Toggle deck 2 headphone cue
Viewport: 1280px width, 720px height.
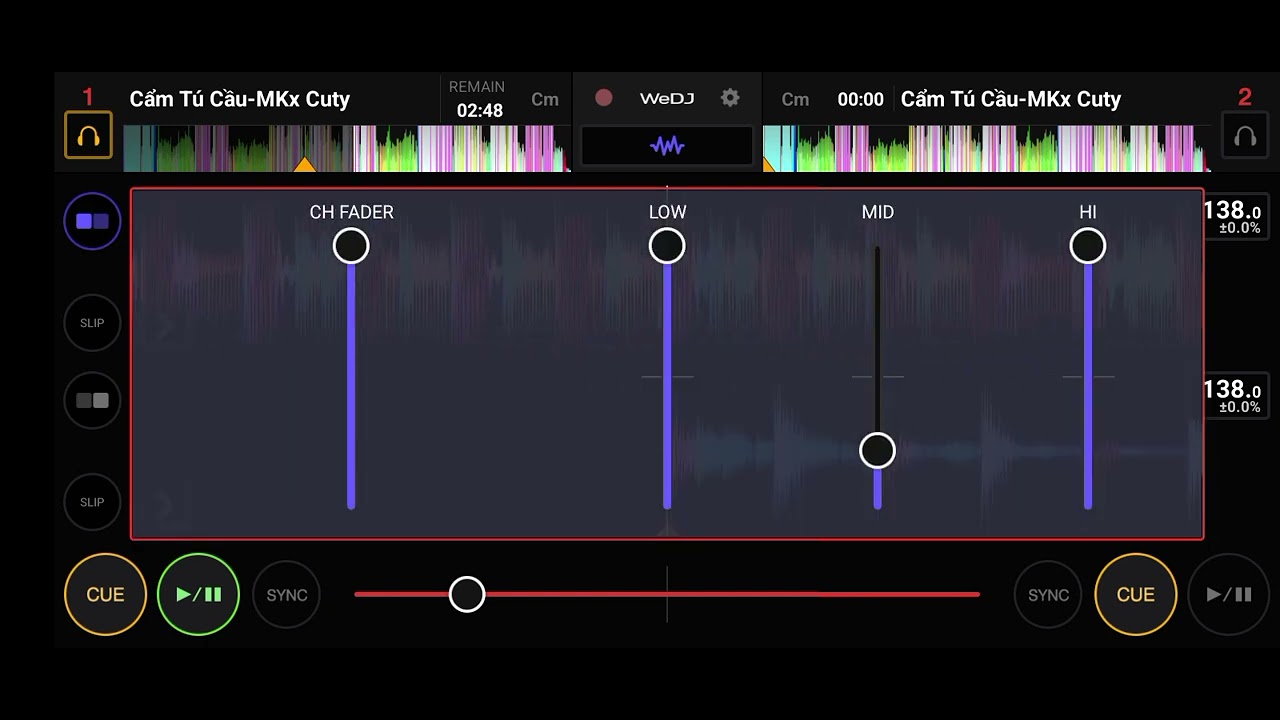coord(1245,135)
